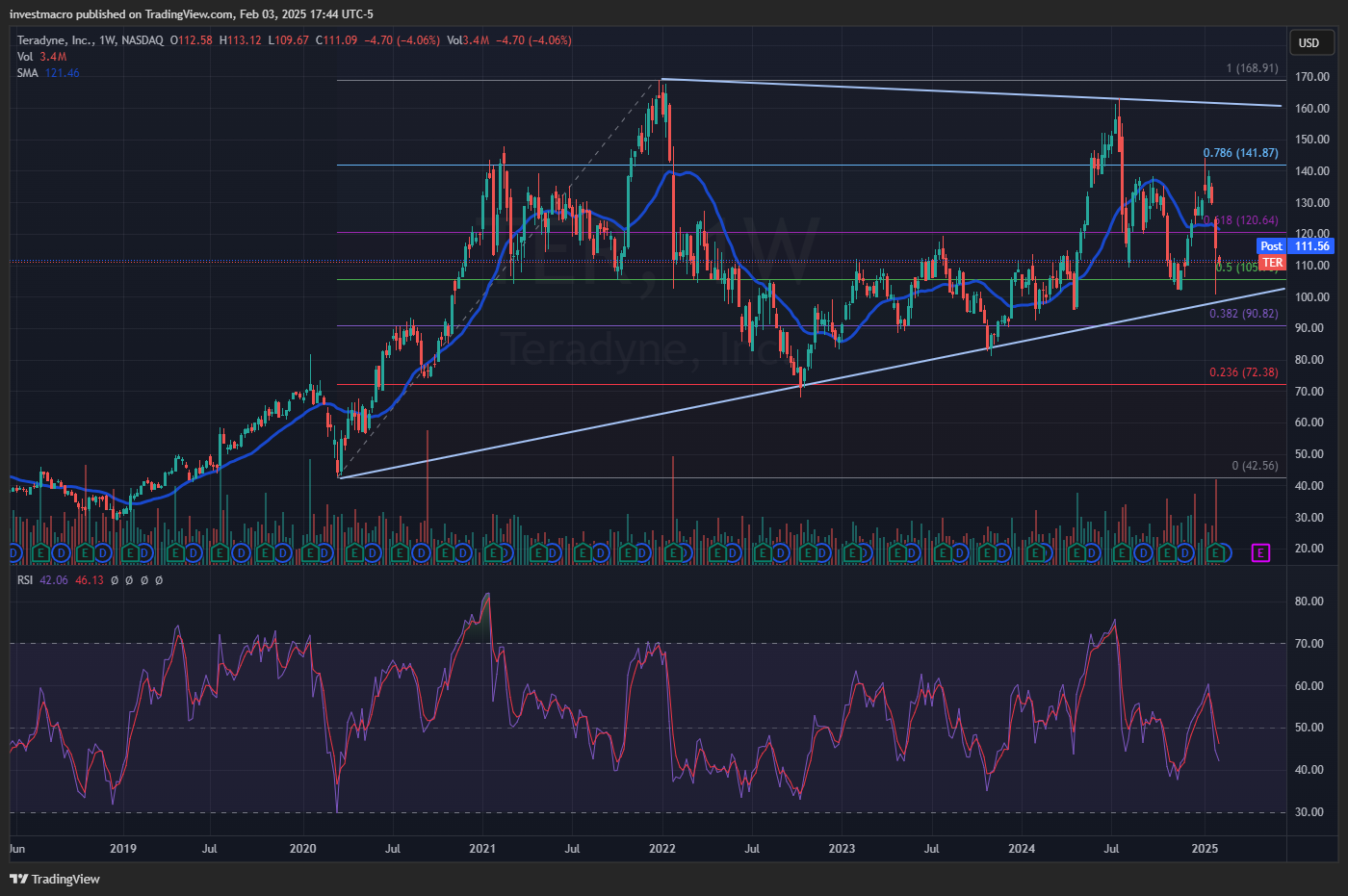
Task: Click the TradingView logo at the bottom
Action: (55, 879)
